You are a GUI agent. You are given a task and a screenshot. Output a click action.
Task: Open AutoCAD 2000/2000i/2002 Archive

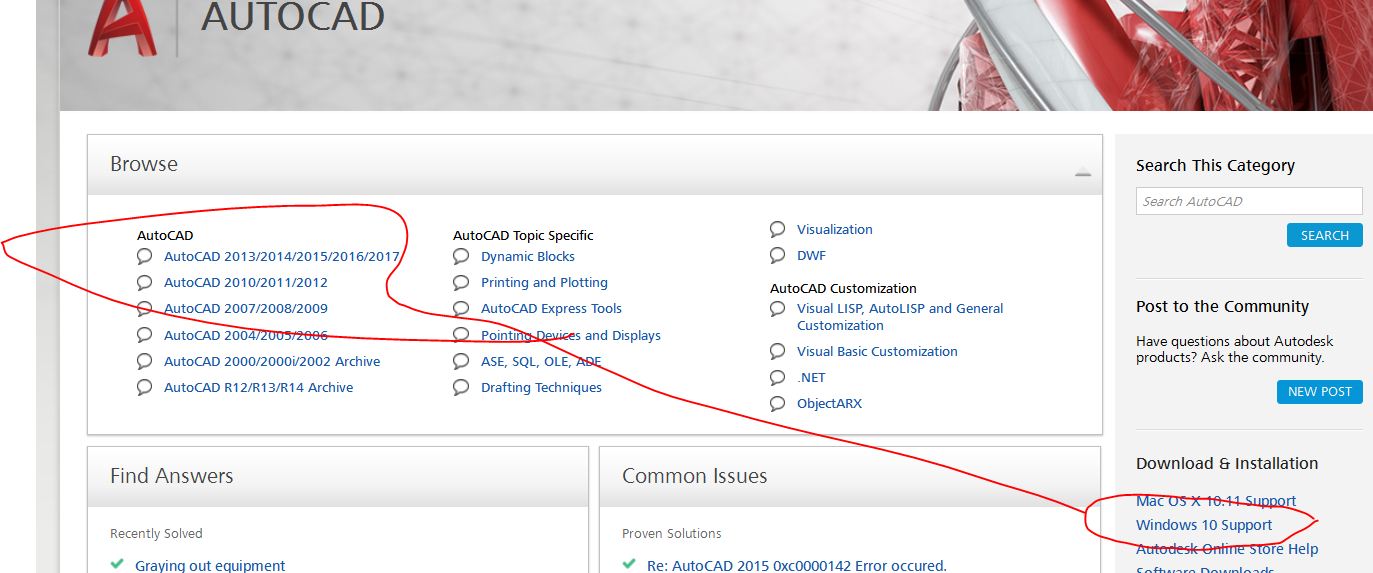tap(272, 362)
